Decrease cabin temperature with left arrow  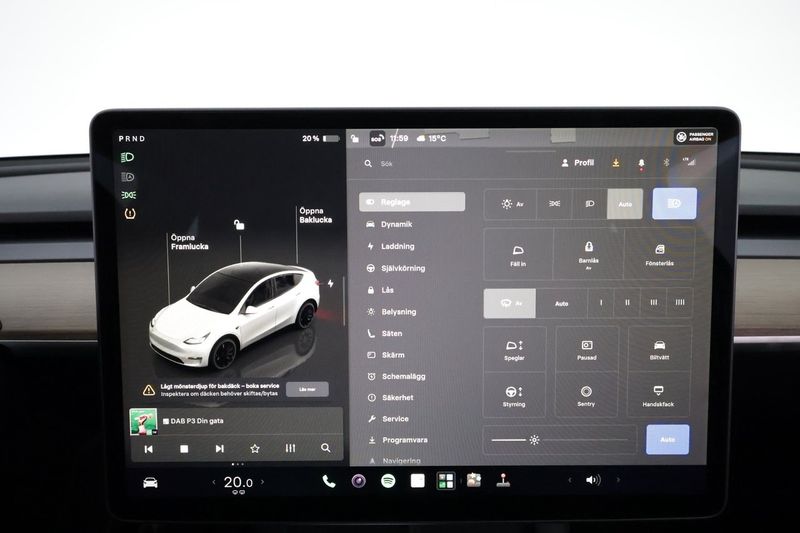click(x=214, y=482)
